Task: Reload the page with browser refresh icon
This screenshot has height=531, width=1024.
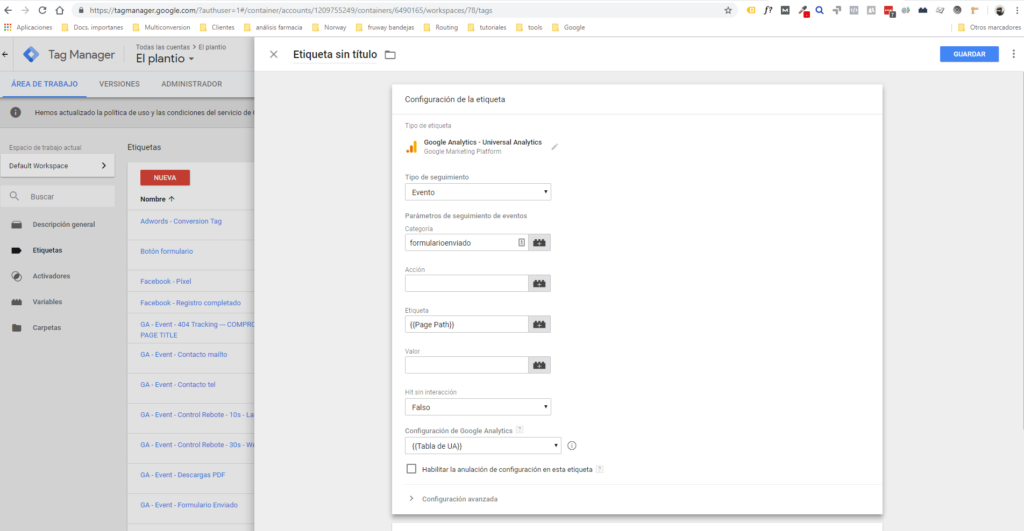Action: tap(42, 10)
